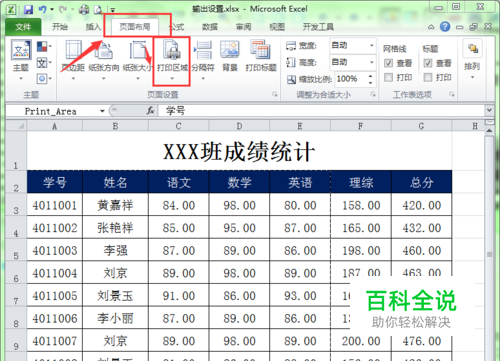Image resolution: width=500 pixels, height=361 pixels.
Task: Toggle 网格线 打印 (gridlines print) checkbox
Action: pos(388,78)
